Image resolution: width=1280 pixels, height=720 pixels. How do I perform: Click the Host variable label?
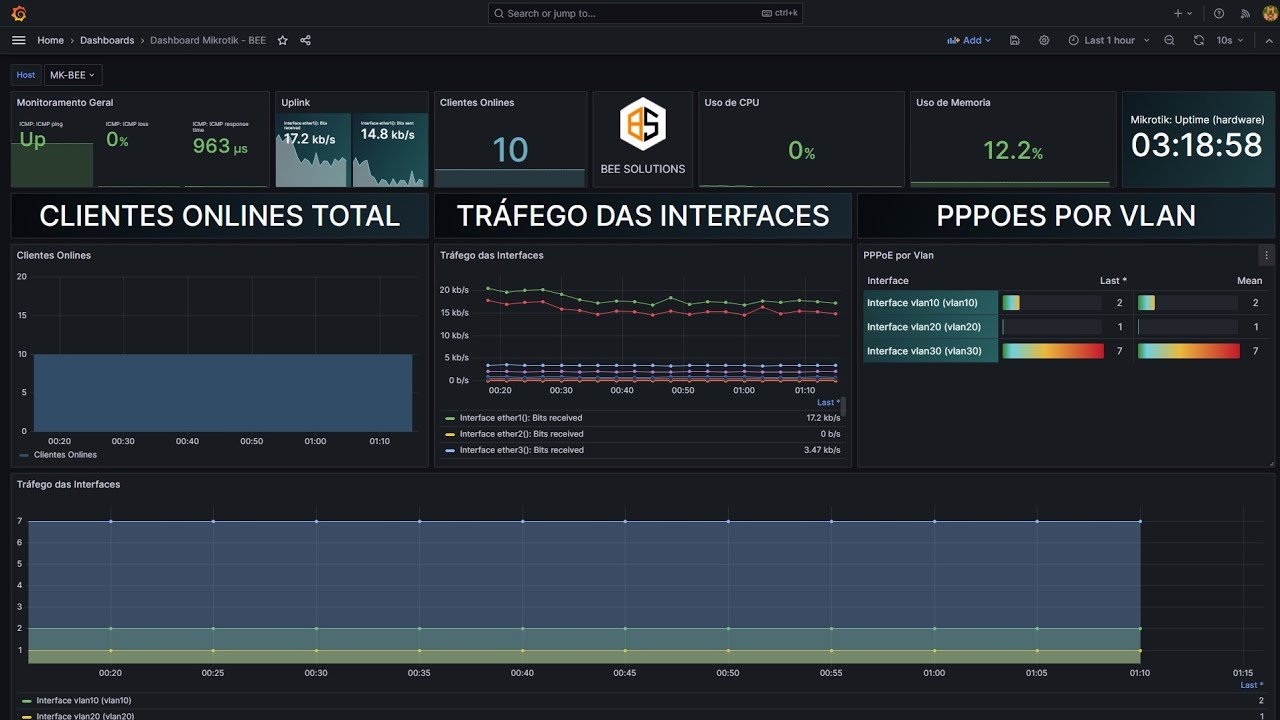pyautogui.click(x=26, y=75)
